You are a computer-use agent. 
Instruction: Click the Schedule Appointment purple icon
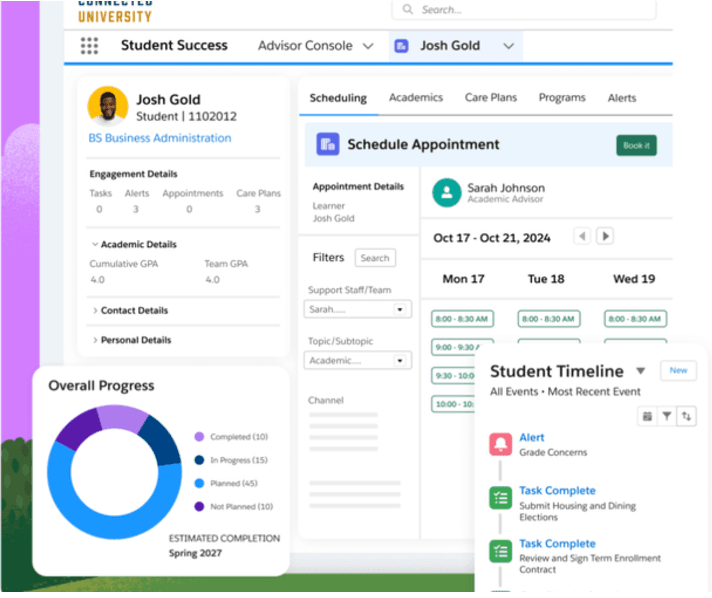pyautogui.click(x=328, y=144)
